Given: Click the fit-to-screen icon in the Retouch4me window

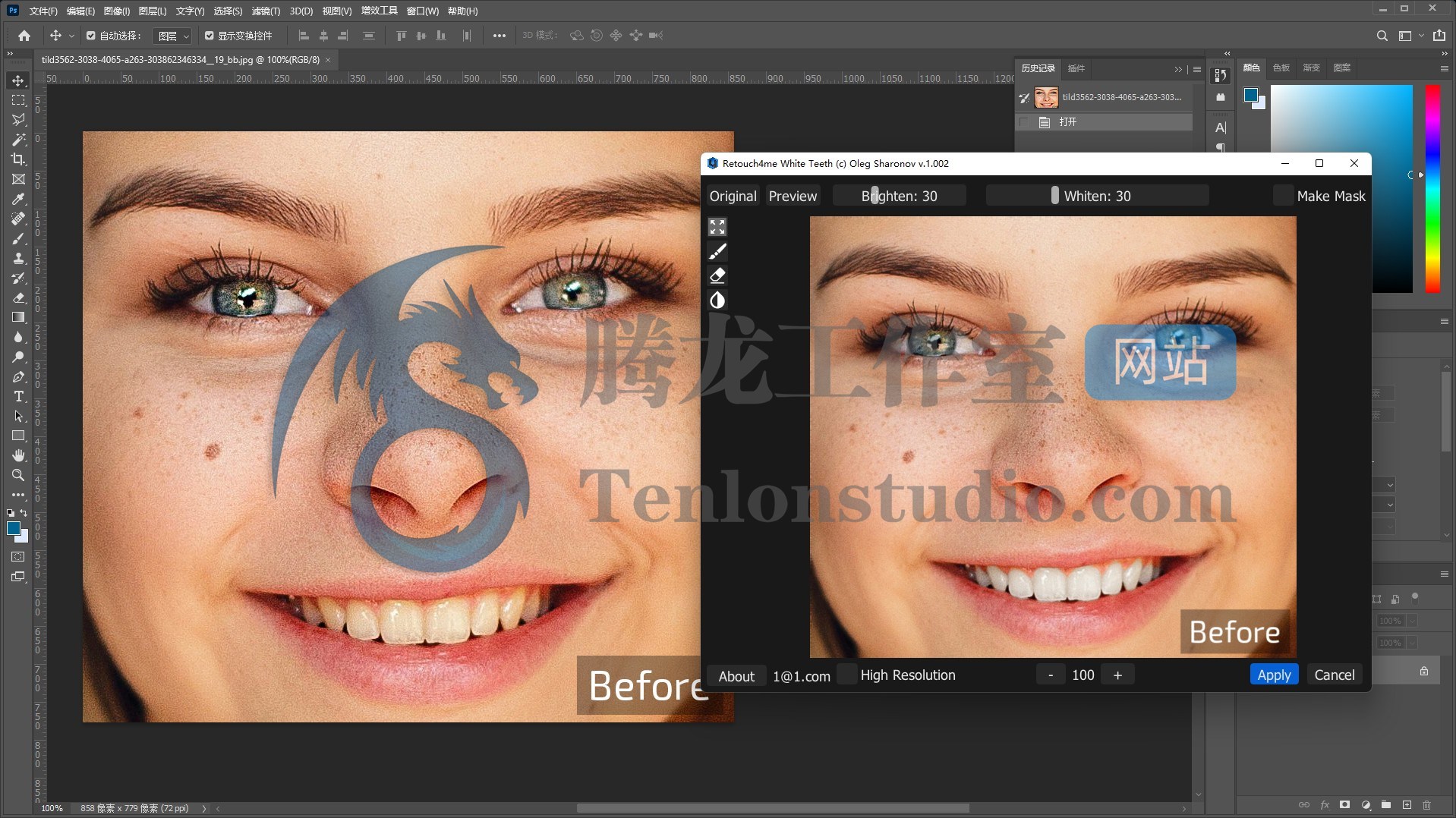Looking at the screenshot, I should (717, 227).
